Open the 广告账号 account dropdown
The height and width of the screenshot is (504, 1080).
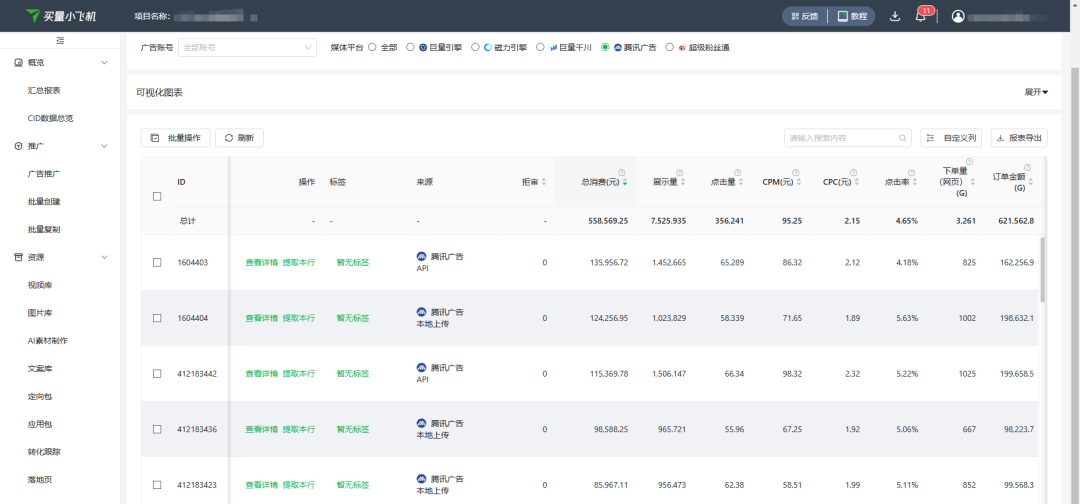click(247, 48)
